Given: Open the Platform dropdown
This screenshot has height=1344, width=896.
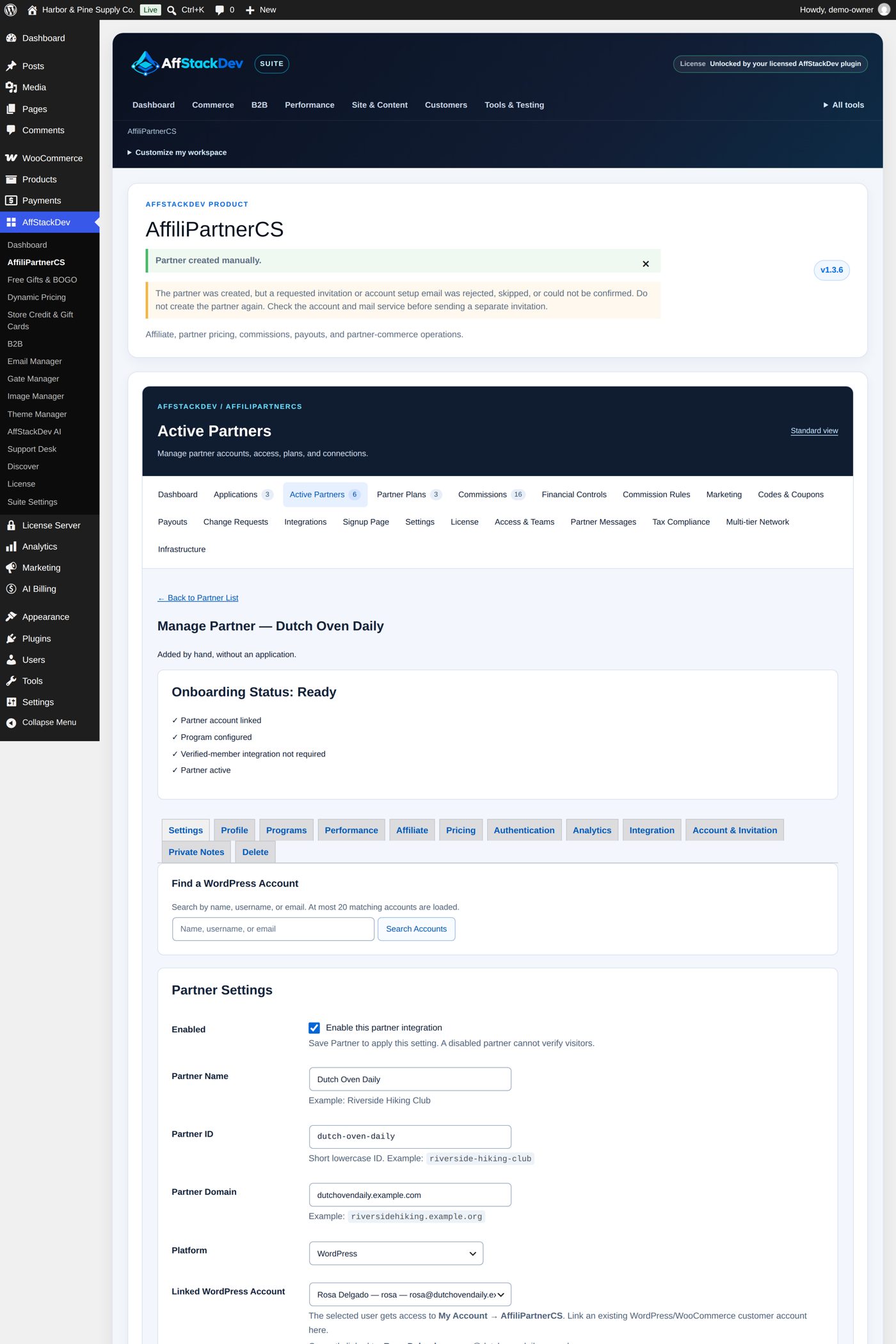Looking at the screenshot, I should [x=396, y=1254].
